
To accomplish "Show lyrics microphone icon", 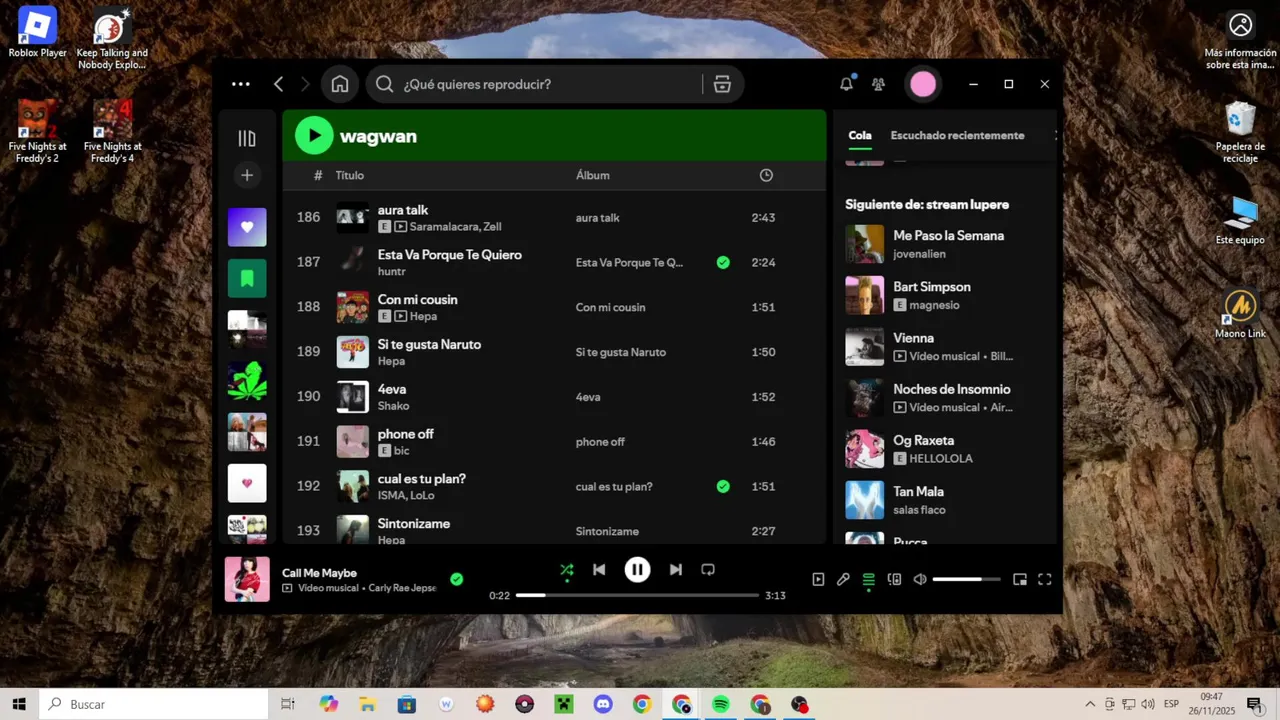I will click(843, 579).
